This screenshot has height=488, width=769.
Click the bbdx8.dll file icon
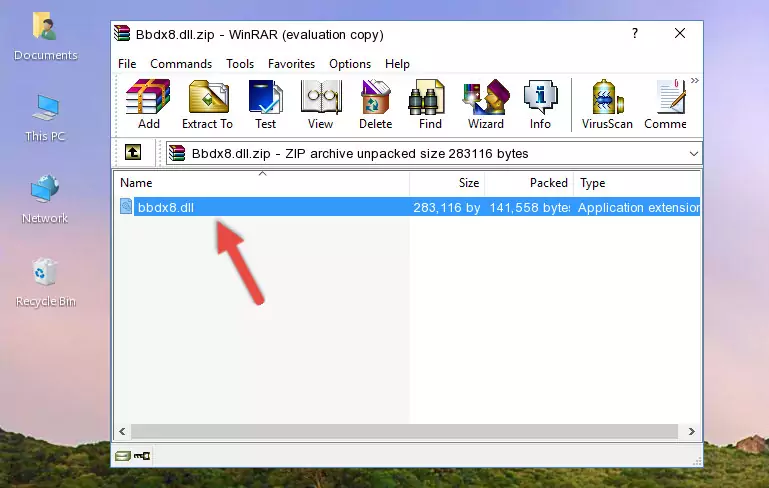point(126,206)
